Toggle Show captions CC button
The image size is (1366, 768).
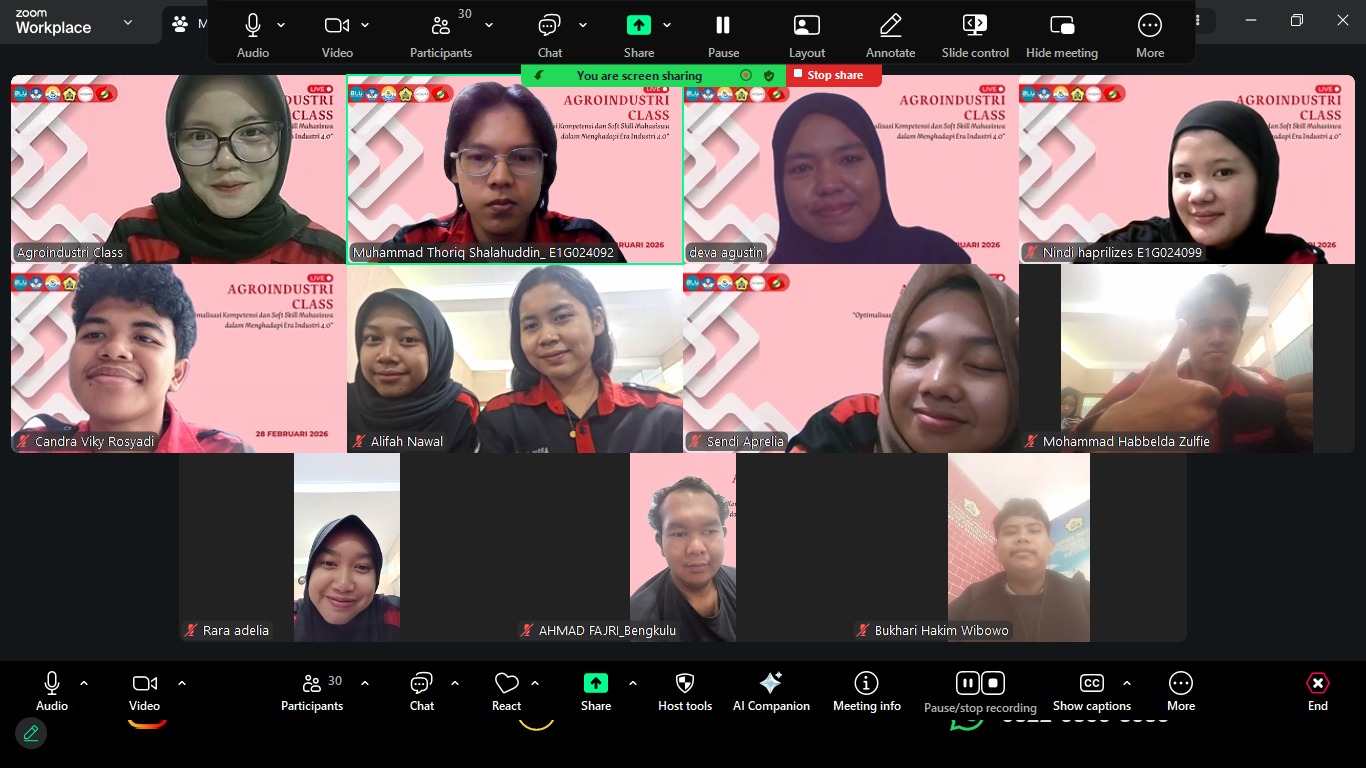(x=1092, y=692)
